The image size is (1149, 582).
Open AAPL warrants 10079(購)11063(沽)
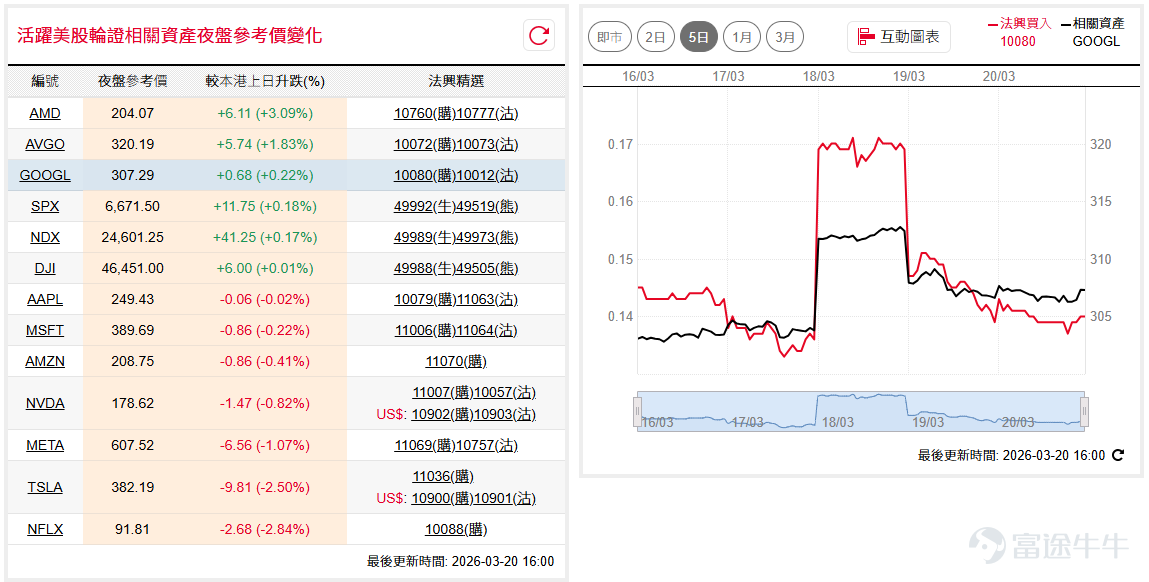pyautogui.click(x=456, y=299)
